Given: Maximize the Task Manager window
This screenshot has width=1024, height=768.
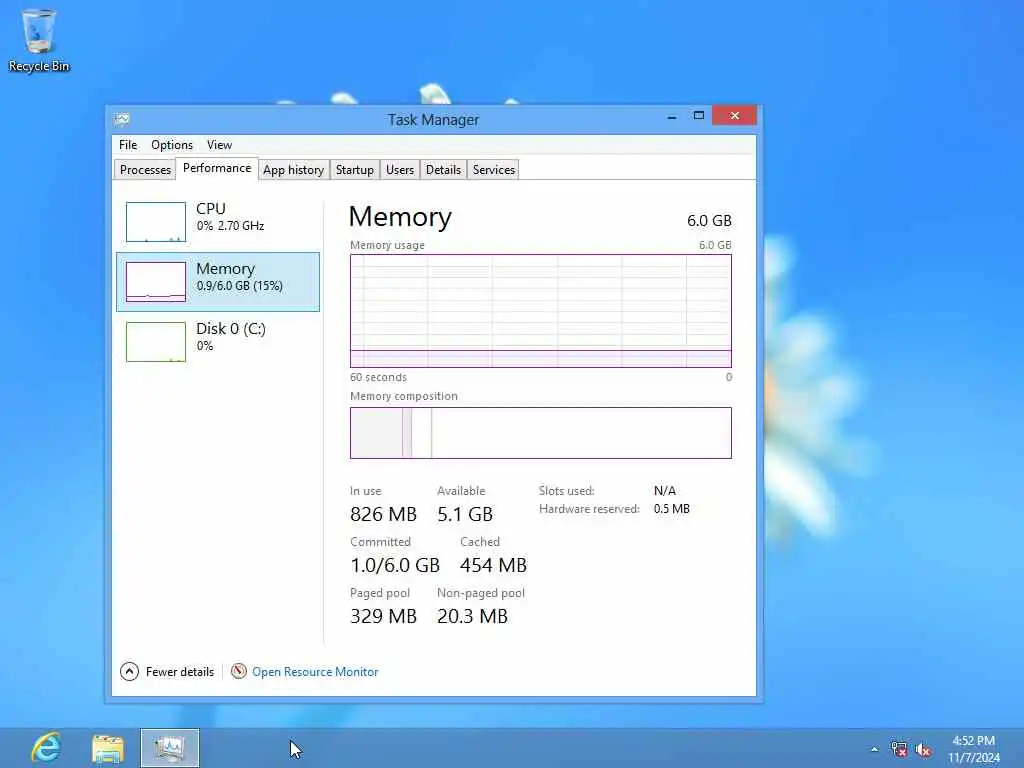Looking at the screenshot, I should coord(699,116).
